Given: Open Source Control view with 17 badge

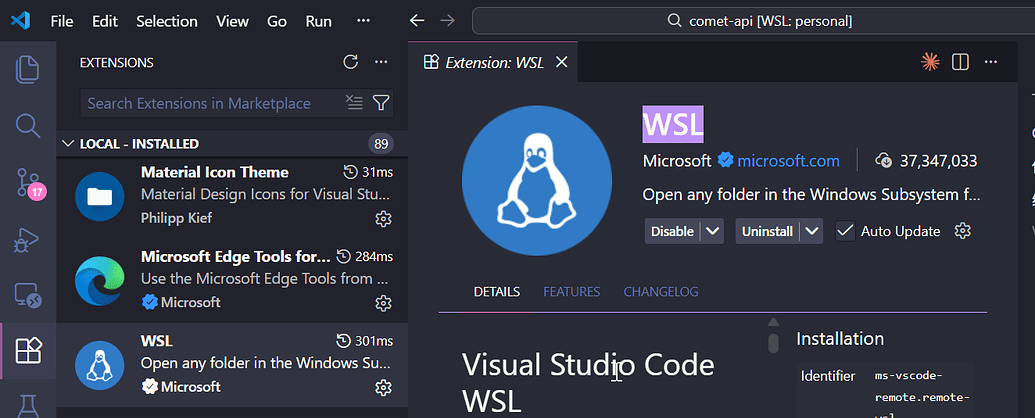Looking at the screenshot, I should [29, 183].
